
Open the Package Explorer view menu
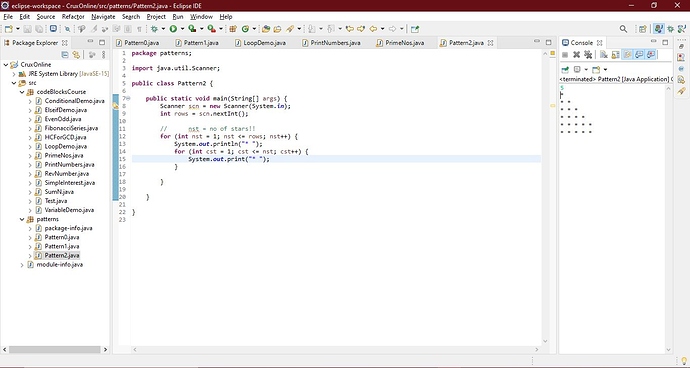tap(103, 55)
